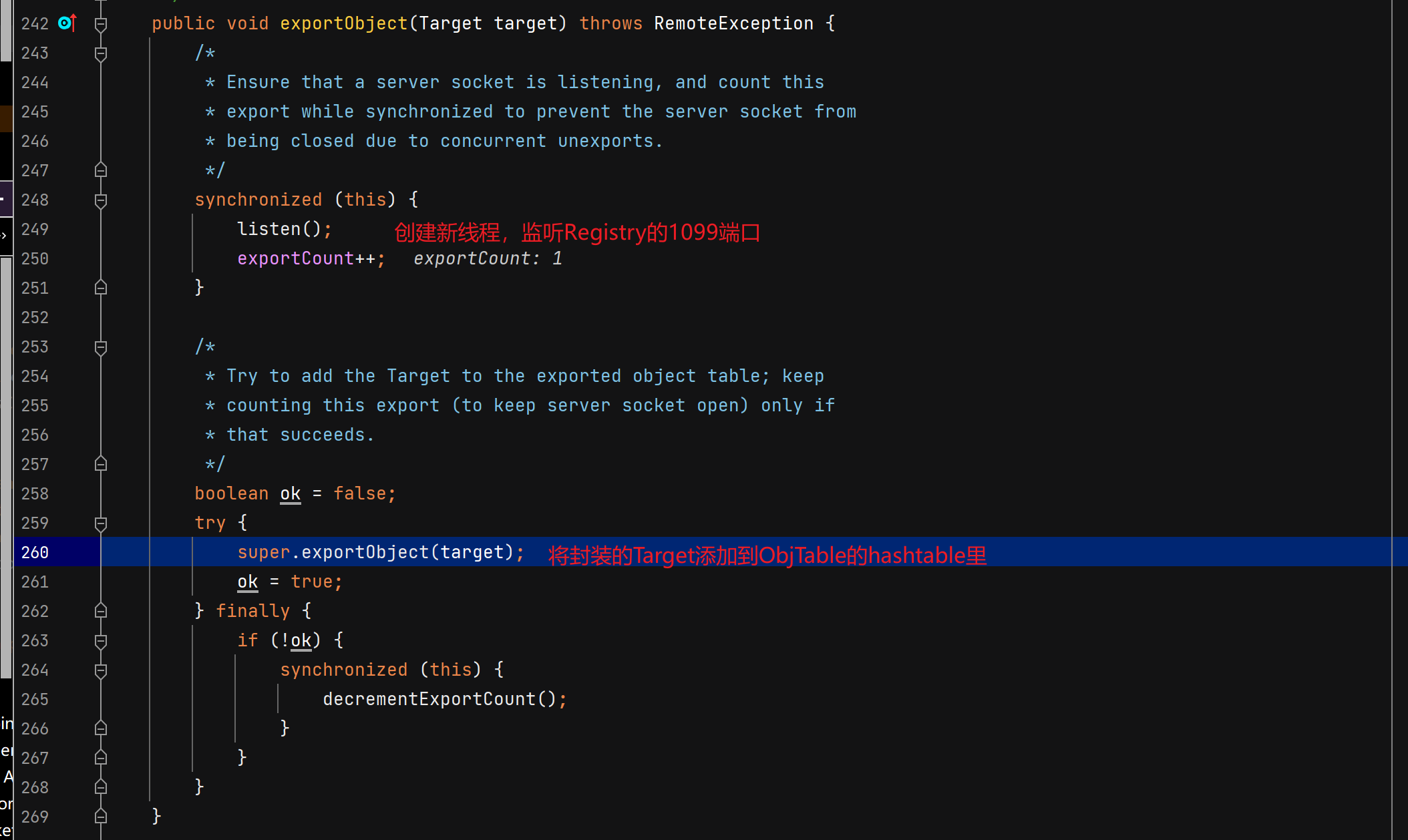The image size is (1408, 840).
Task: Collapse the first block comment at line 243
Action: pyautogui.click(x=101, y=53)
